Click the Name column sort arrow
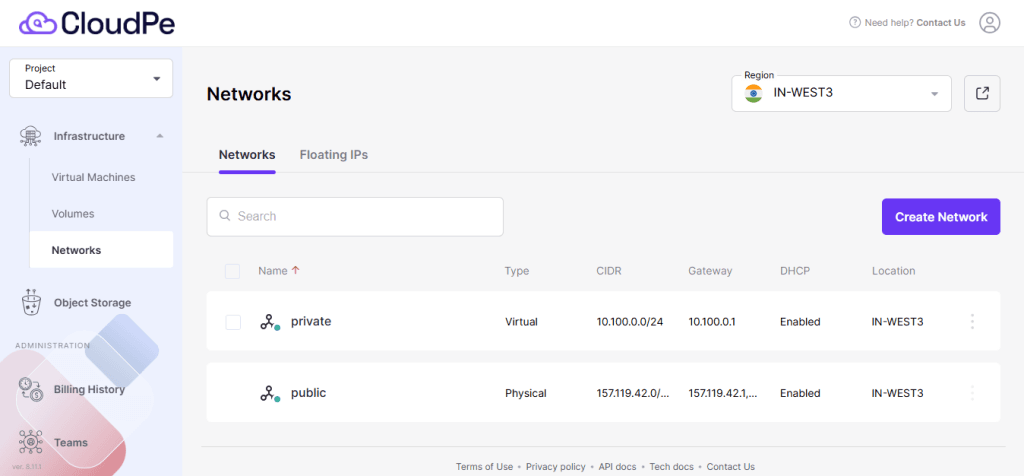 tap(295, 271)
